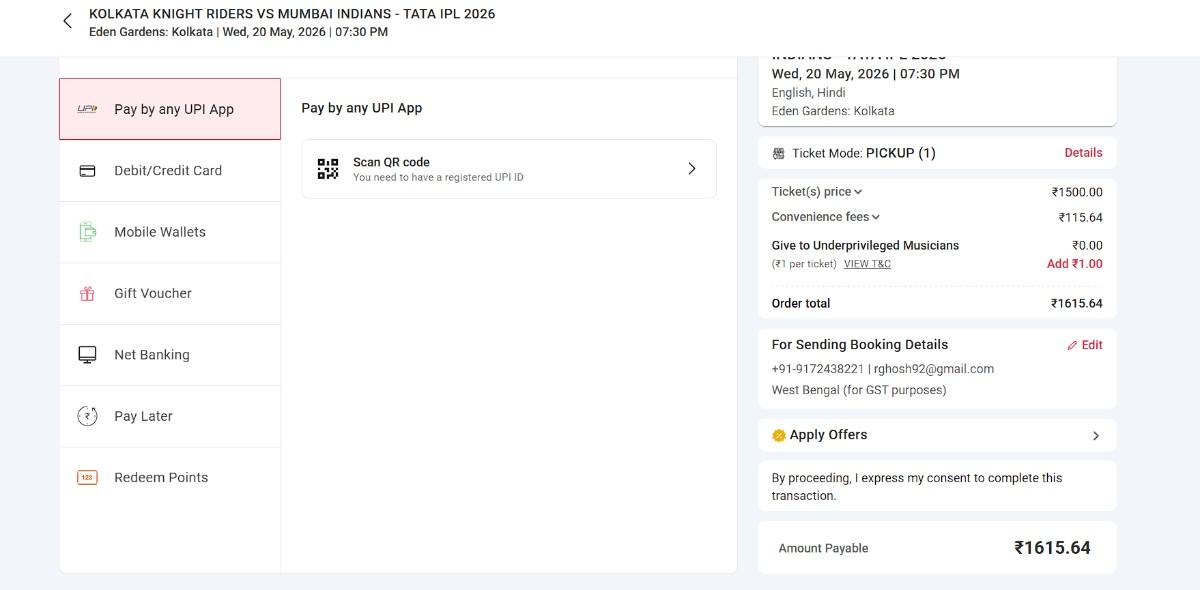Open Scan QR code chevron arrow
Viewport: 1200px width, 590px height.
pos(692,169)
